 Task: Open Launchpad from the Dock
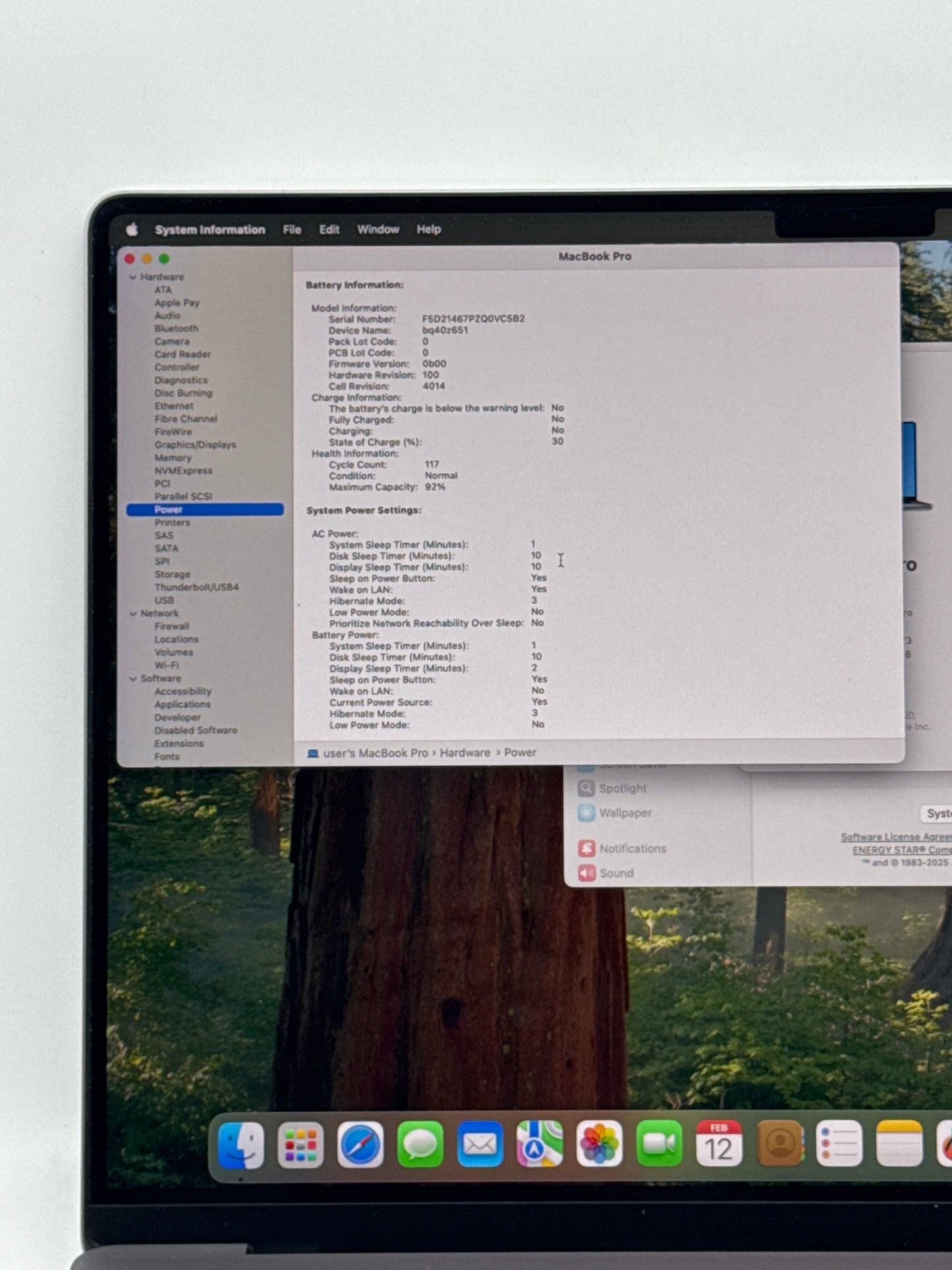(300, 1145)
